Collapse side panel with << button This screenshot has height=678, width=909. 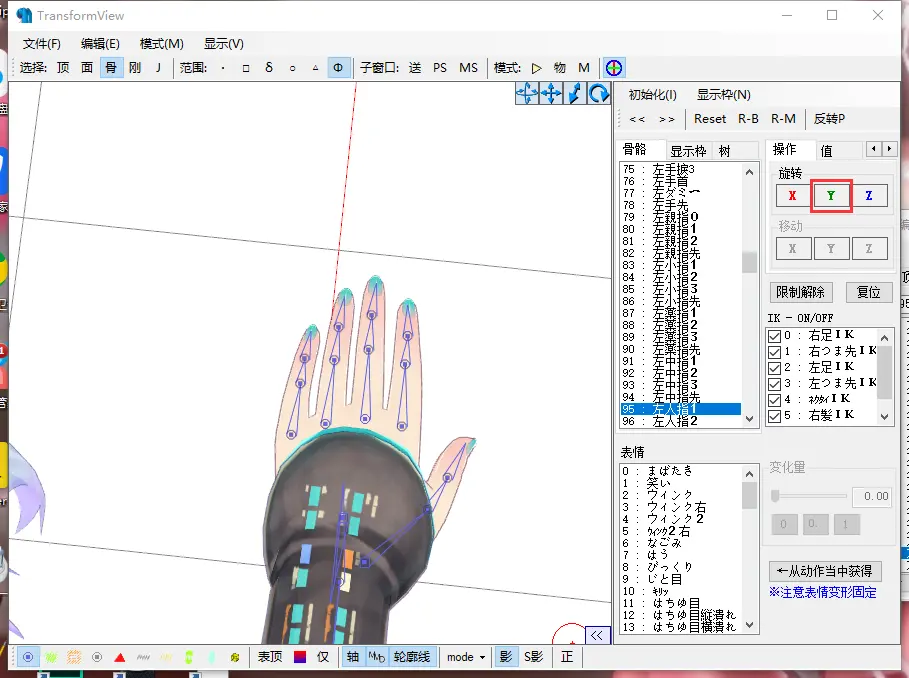pyautogui.click(x=597, y=636)
